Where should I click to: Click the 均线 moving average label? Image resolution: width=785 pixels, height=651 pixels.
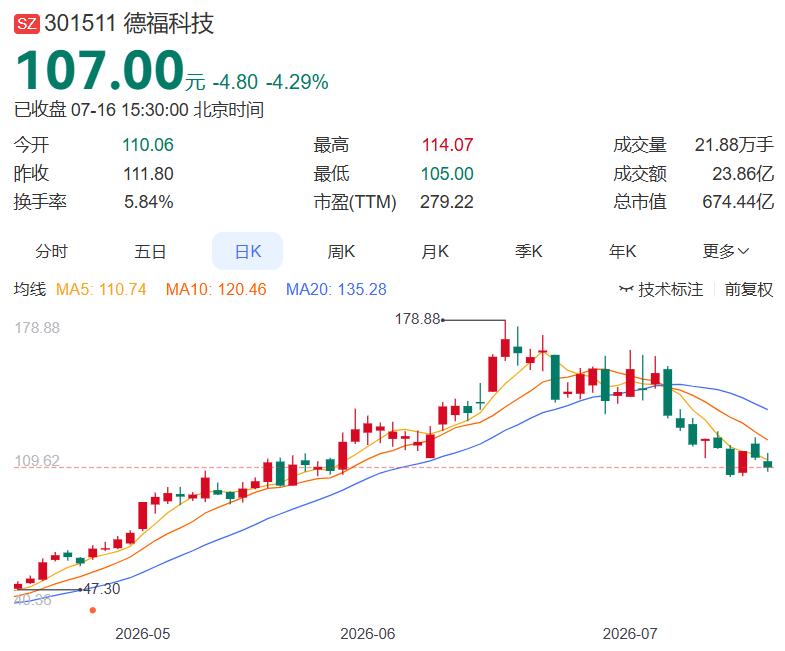pyautogui.click(x=30, y=289)
